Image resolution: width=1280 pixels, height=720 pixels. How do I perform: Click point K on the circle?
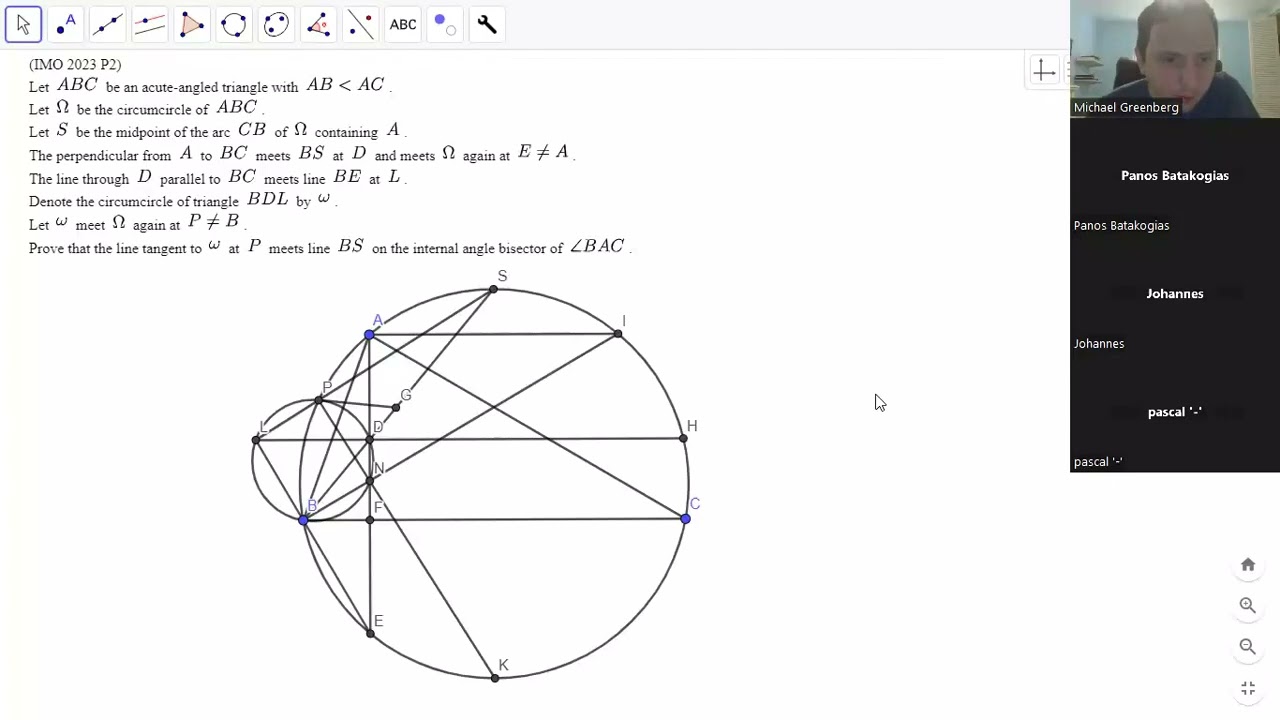(495, 678)
